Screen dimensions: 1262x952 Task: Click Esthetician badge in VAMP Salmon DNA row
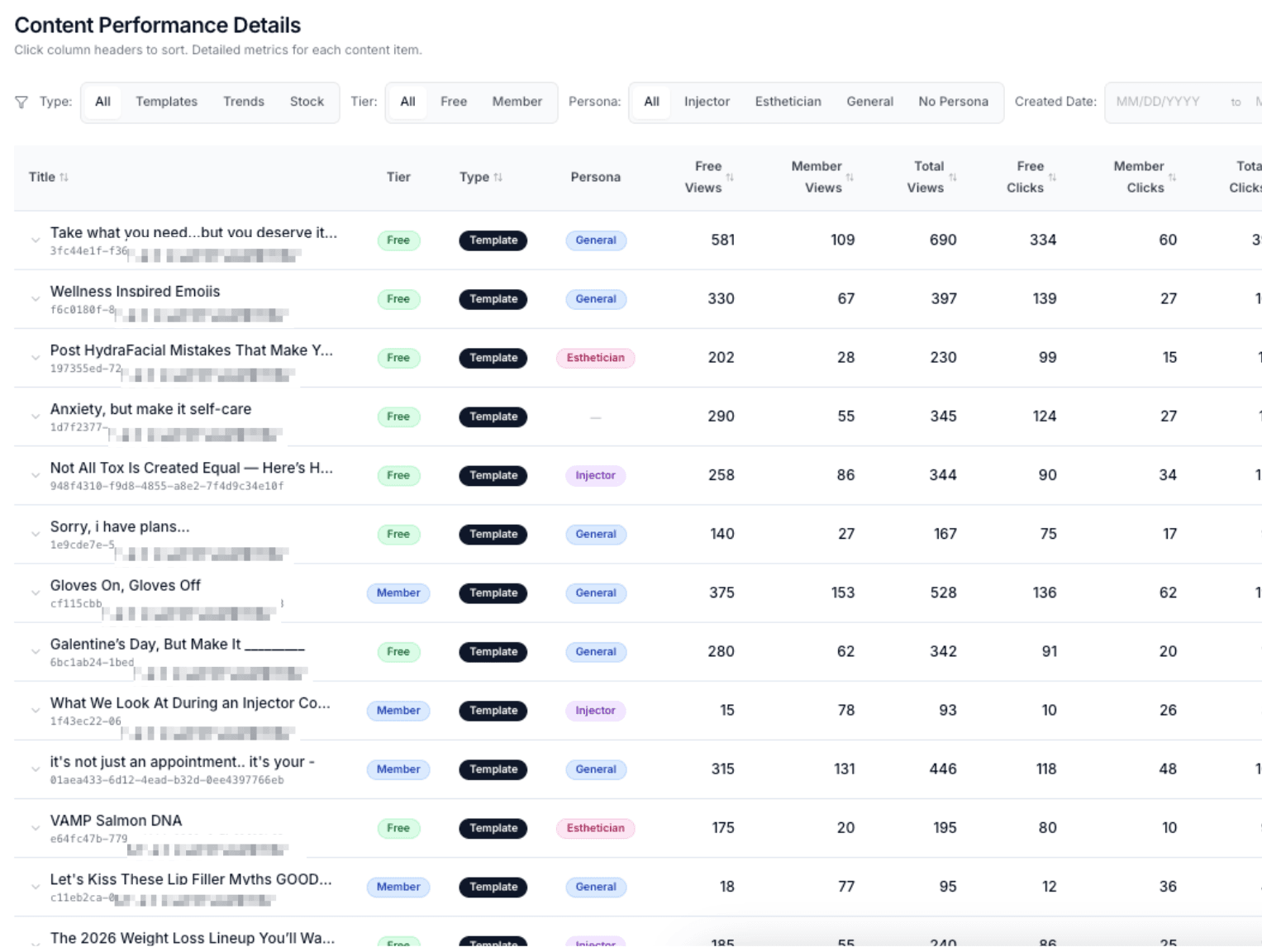click(x=595, y=828)
